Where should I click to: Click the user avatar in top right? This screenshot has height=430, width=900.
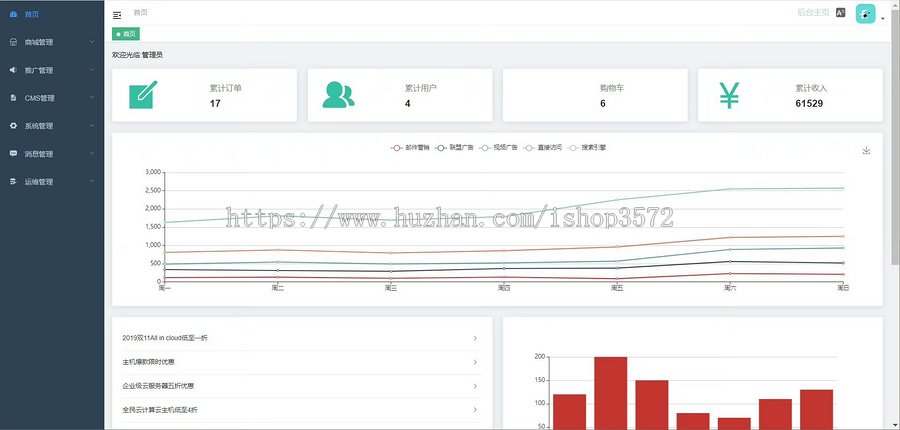[865, 14]
